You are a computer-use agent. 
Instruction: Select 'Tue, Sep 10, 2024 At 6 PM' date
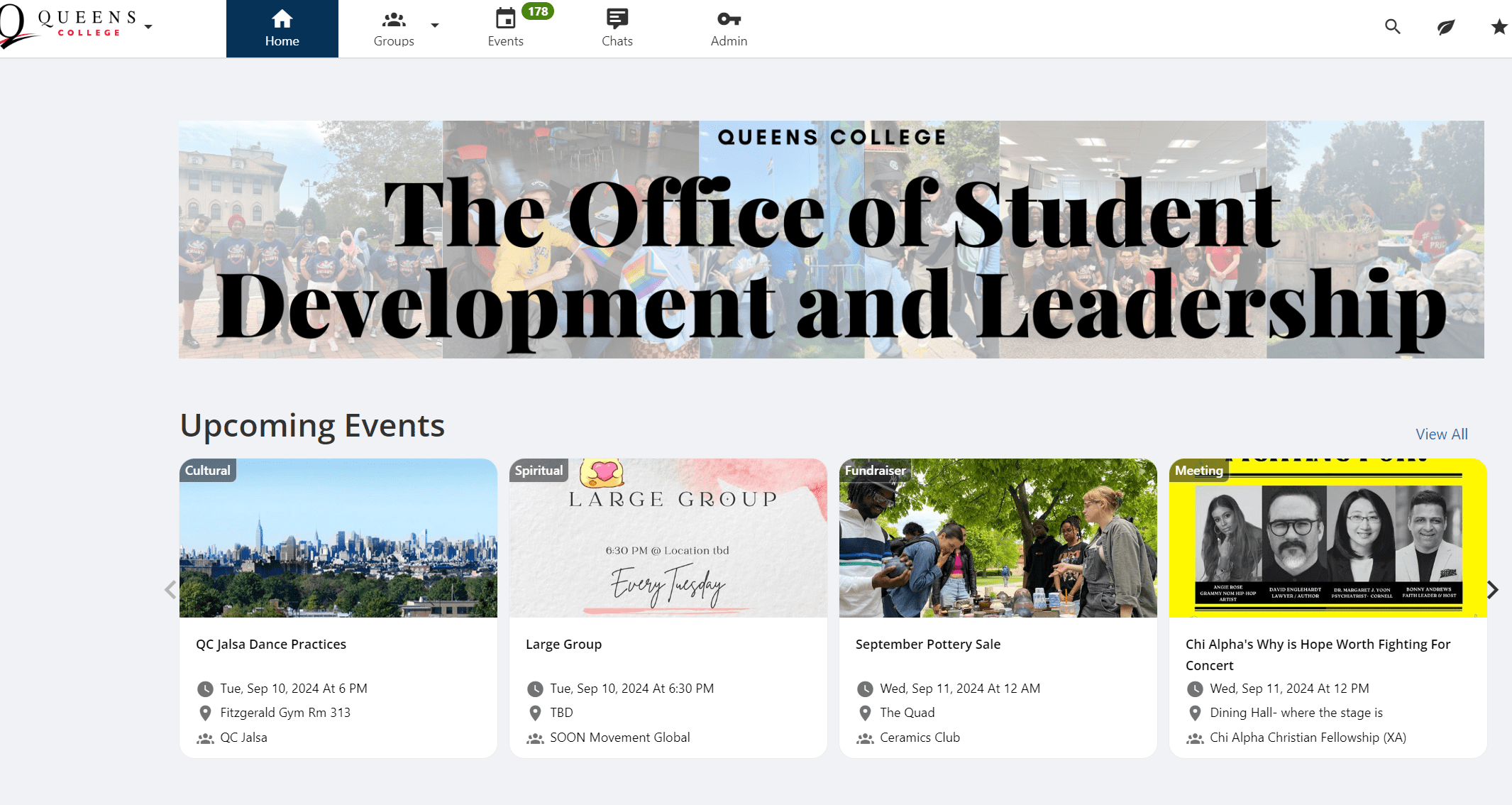294,689
